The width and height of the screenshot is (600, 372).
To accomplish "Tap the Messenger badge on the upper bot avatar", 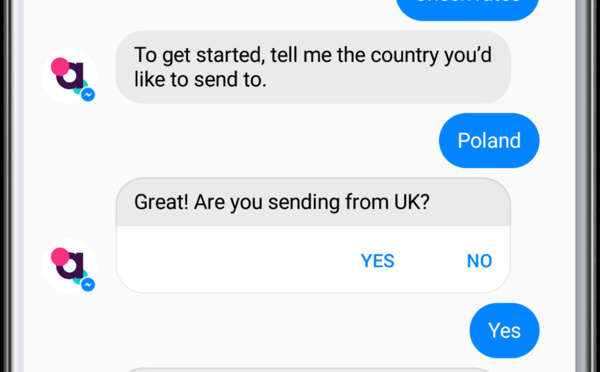I will [88, 95].
